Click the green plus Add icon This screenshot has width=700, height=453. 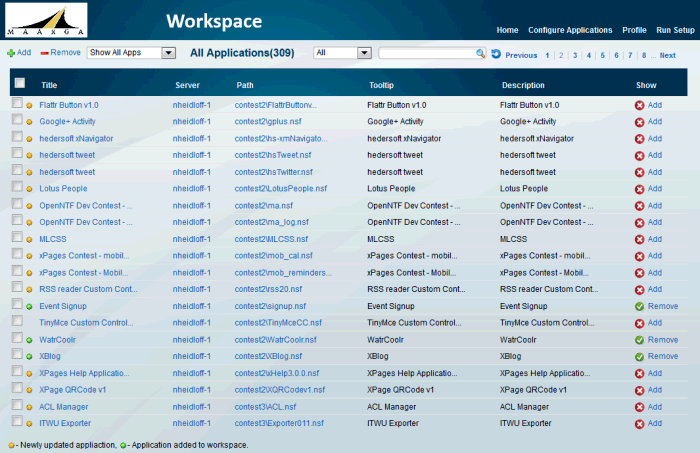click(11, 53)
